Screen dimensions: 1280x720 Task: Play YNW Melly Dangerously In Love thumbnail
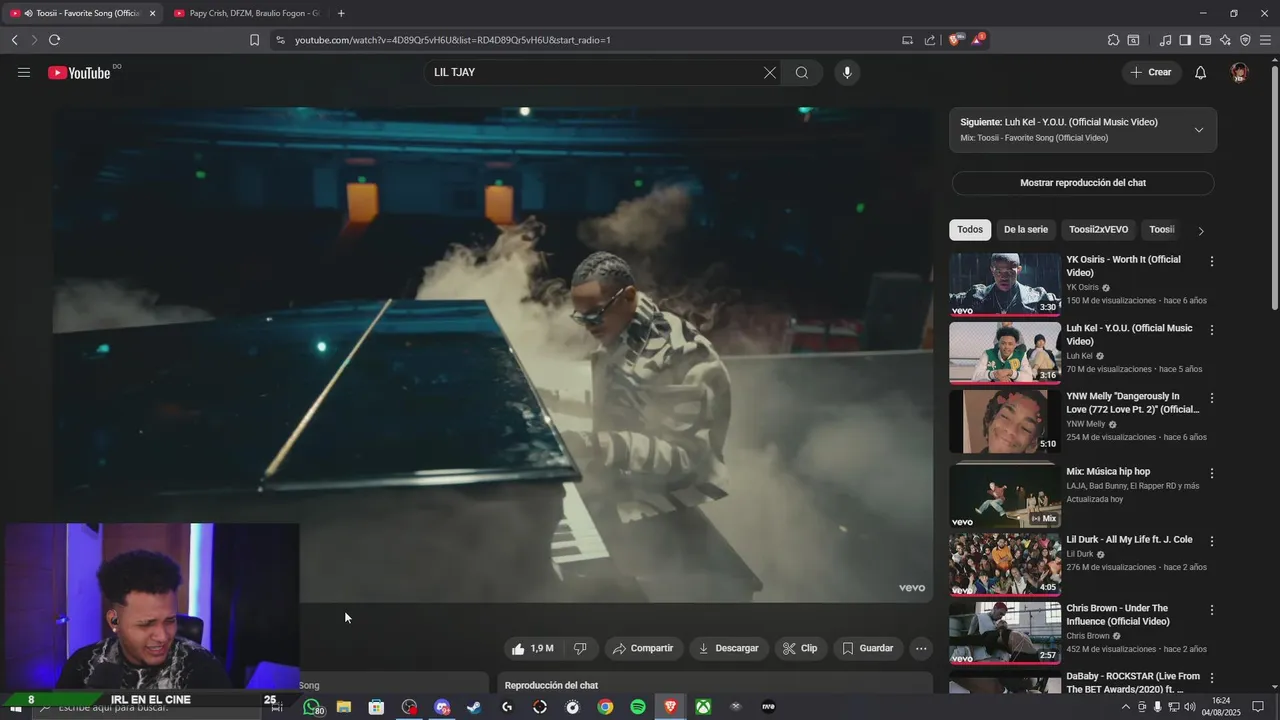[x=1005, y=421]
